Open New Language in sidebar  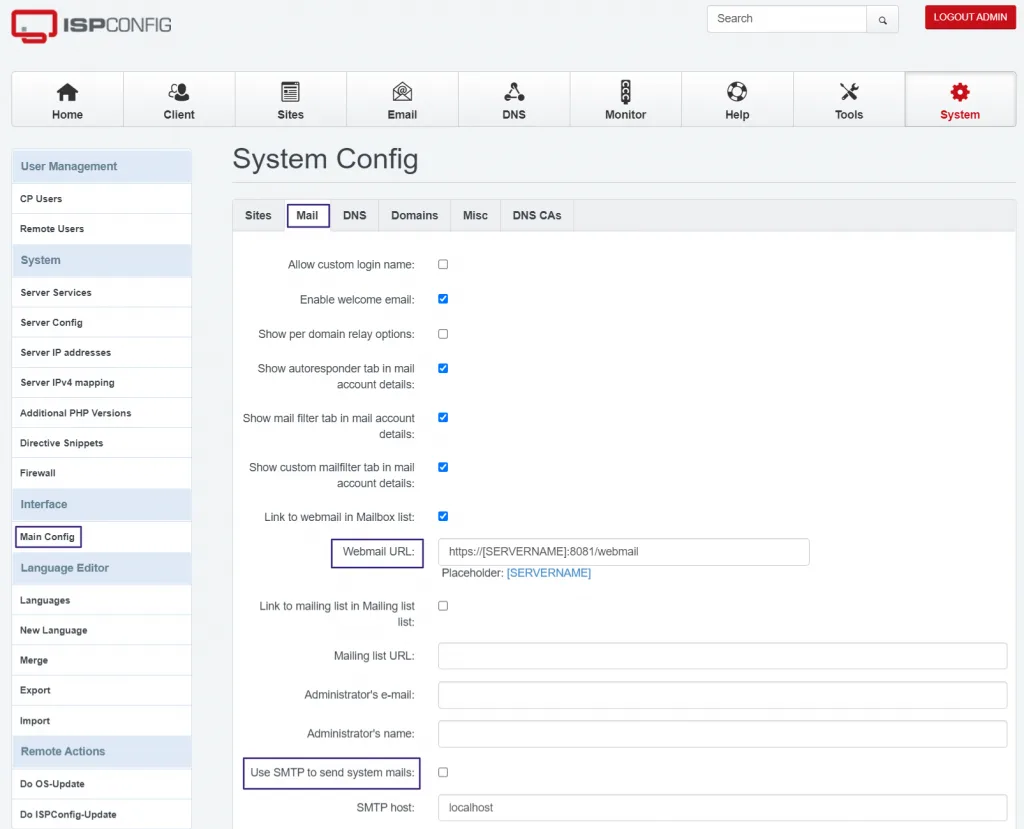click(101, 630)
